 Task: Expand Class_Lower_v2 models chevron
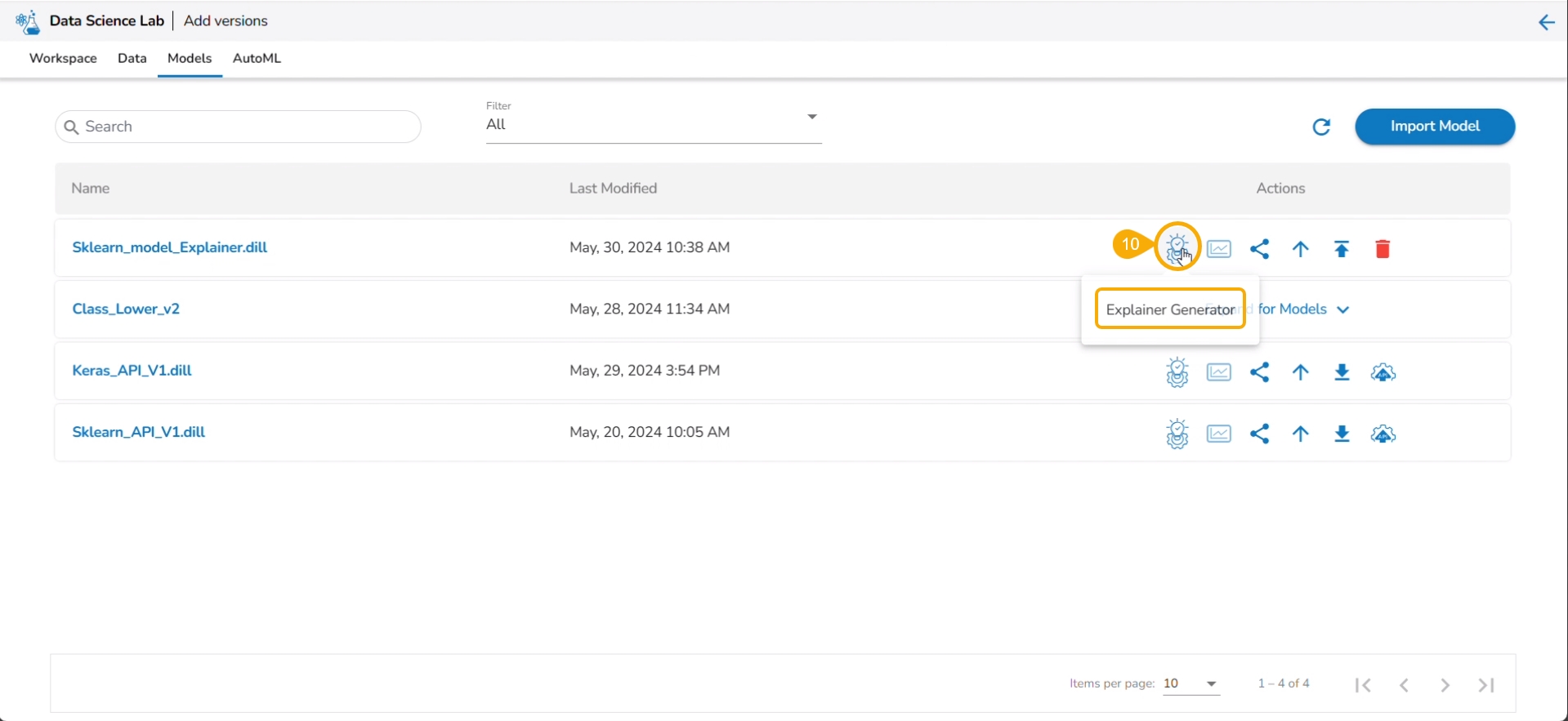tap(1342, 309)
